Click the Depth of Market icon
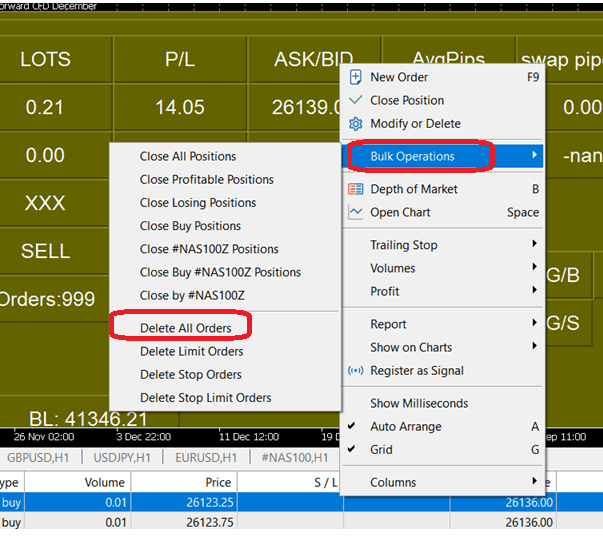This screenshot has width=603, height=553. point(355,189)
